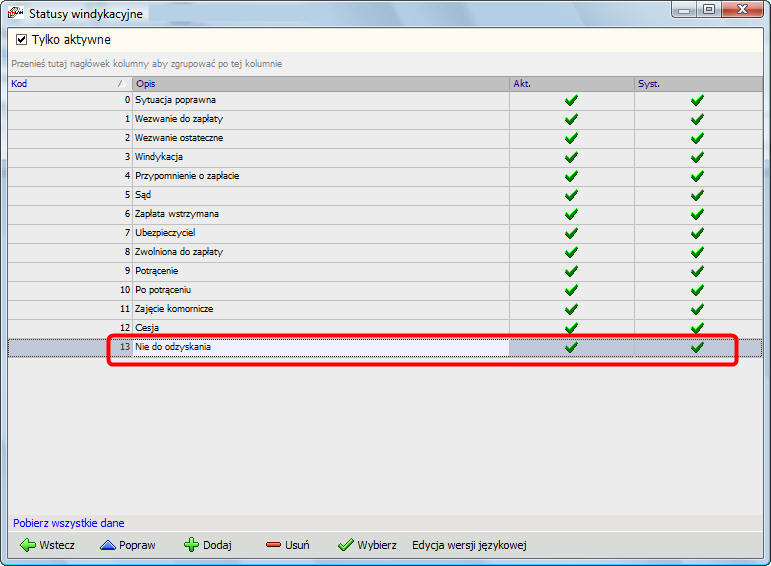
Task: Click Syst. checkmark for Wezwanie do zapłaty
Action: coord(697,119)
